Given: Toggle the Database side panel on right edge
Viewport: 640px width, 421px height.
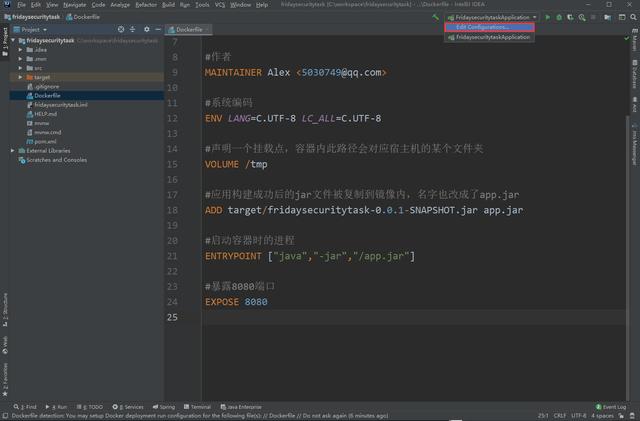Looking at the screenshot, I should pyautogui.click(x=634, y=76).
